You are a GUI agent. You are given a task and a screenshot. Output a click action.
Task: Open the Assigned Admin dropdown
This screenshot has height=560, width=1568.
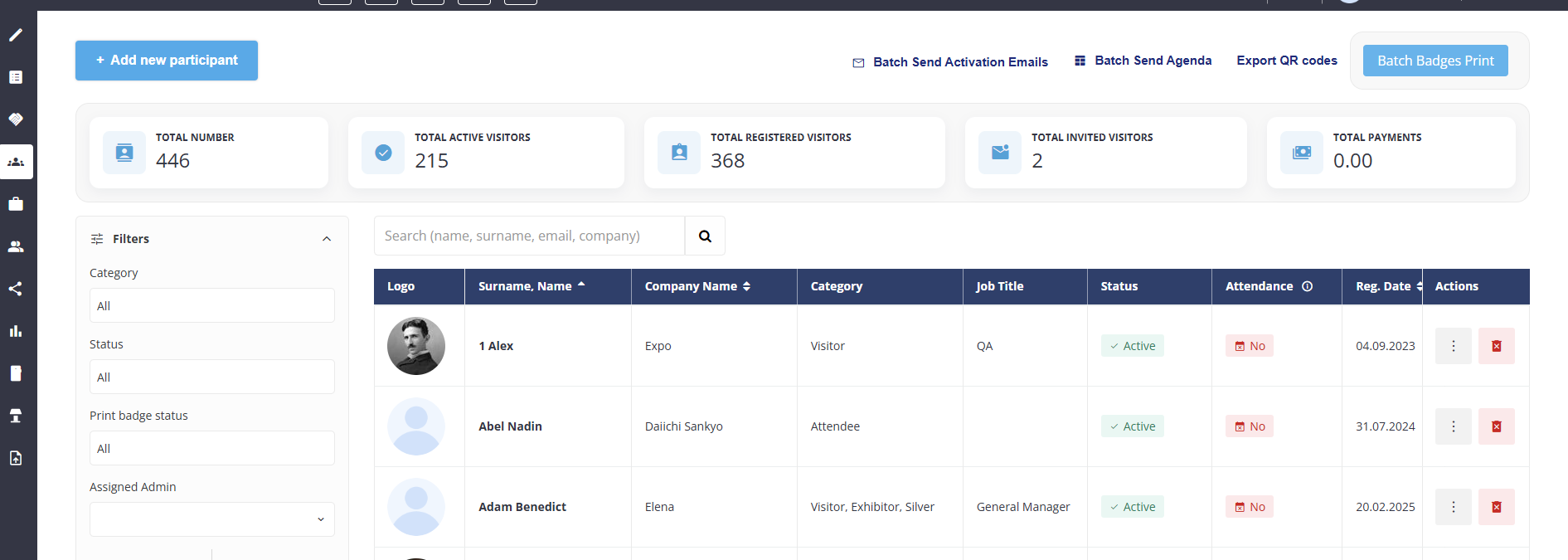[212, 519]
